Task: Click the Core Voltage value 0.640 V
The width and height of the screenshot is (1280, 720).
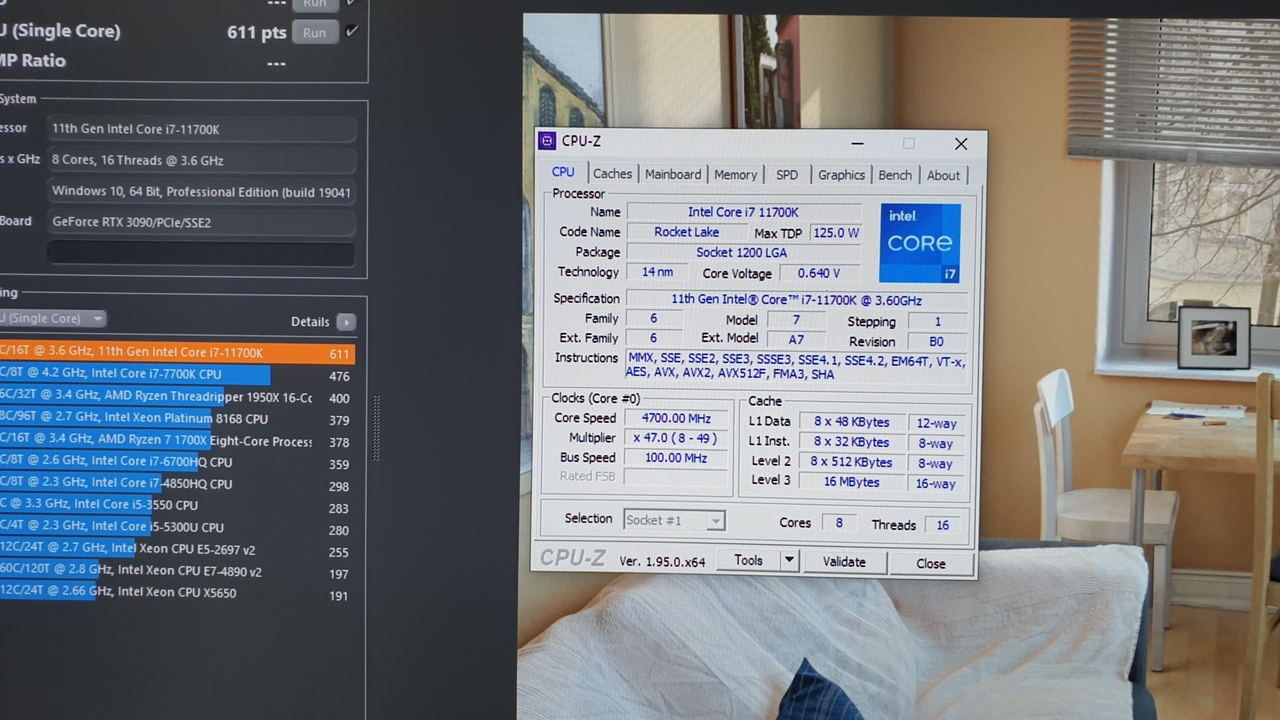Action: pos(818,273)
